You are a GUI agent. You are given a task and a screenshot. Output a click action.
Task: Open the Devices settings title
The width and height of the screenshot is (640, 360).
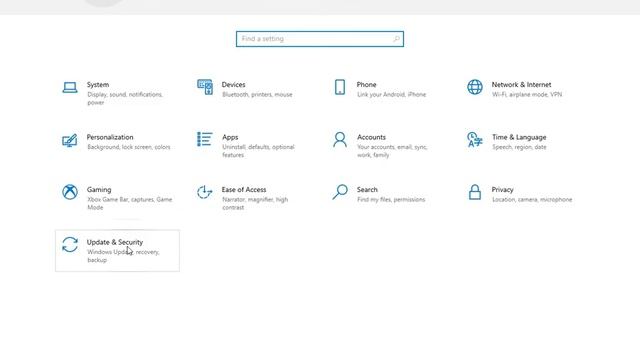233,84
